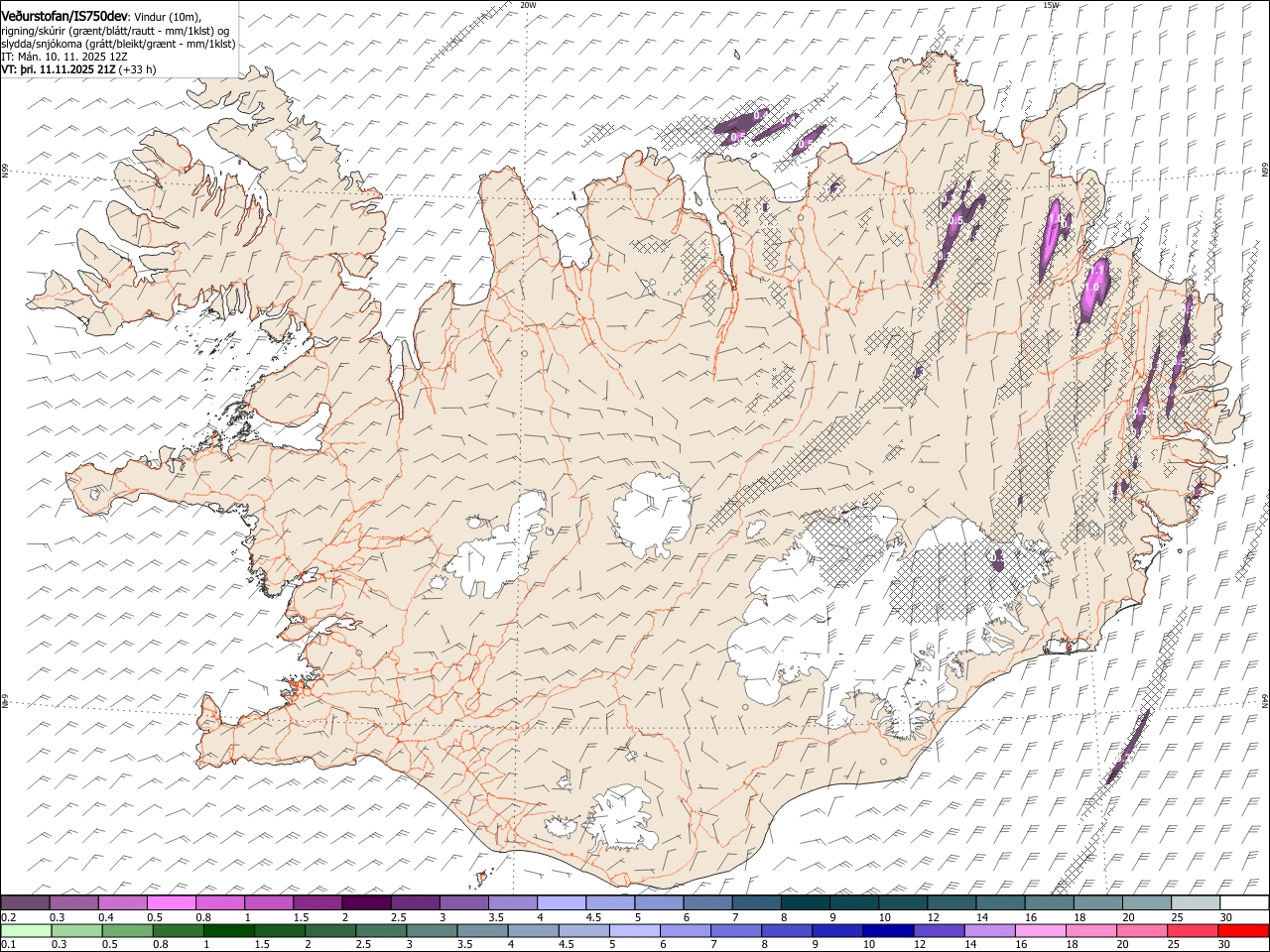Pick the top-row legend swatch starting at 0.2

pyautogui.click(x=25, y=902)
